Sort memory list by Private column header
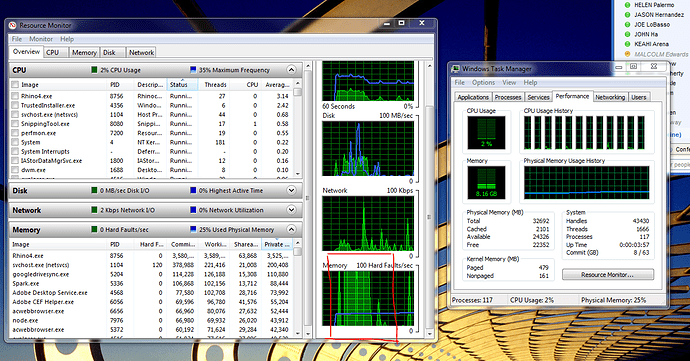The height and width of the screenshot is (361, 690). [x=277, y=244]
